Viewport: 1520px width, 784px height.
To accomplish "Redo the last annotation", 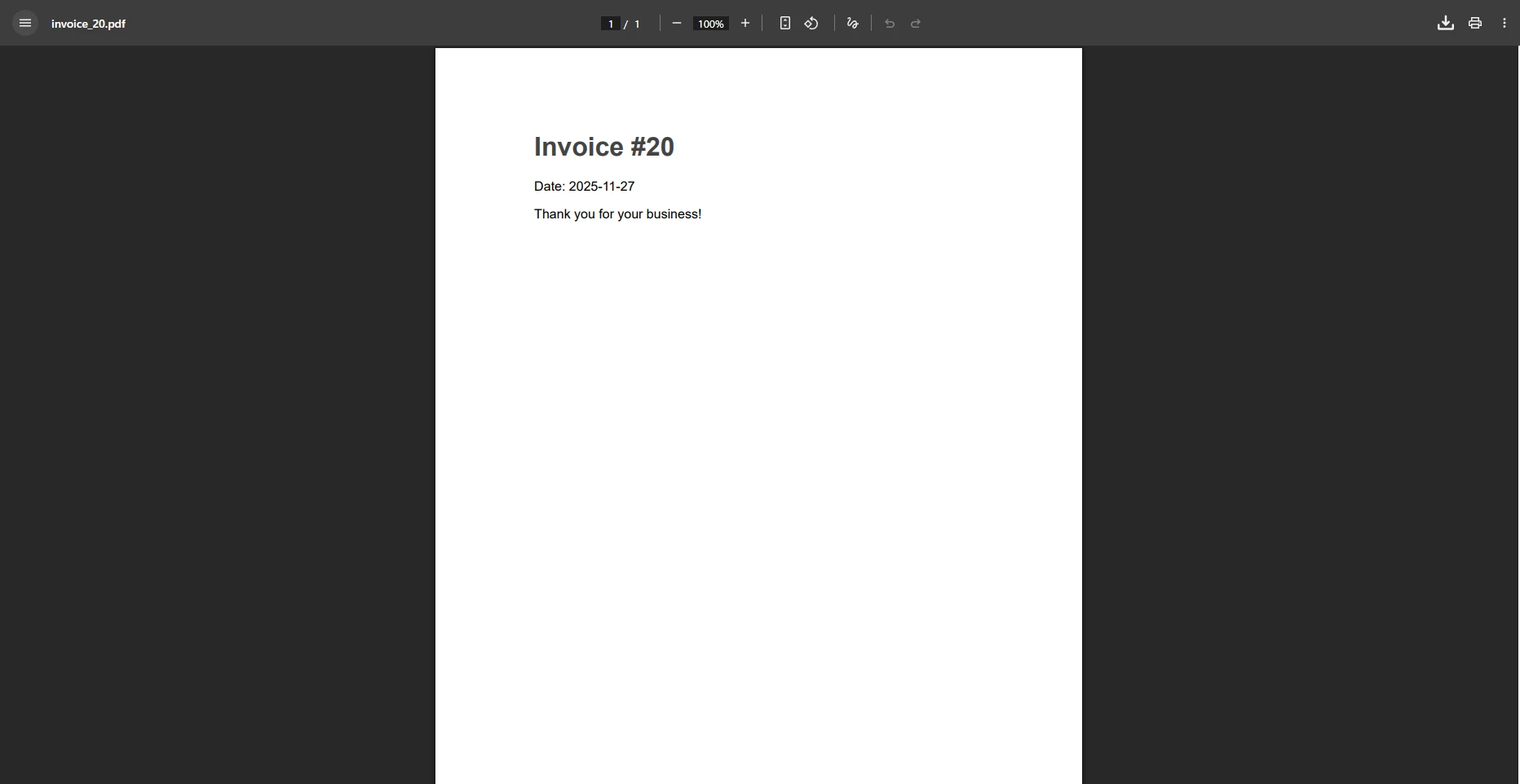I will point(917,24).
